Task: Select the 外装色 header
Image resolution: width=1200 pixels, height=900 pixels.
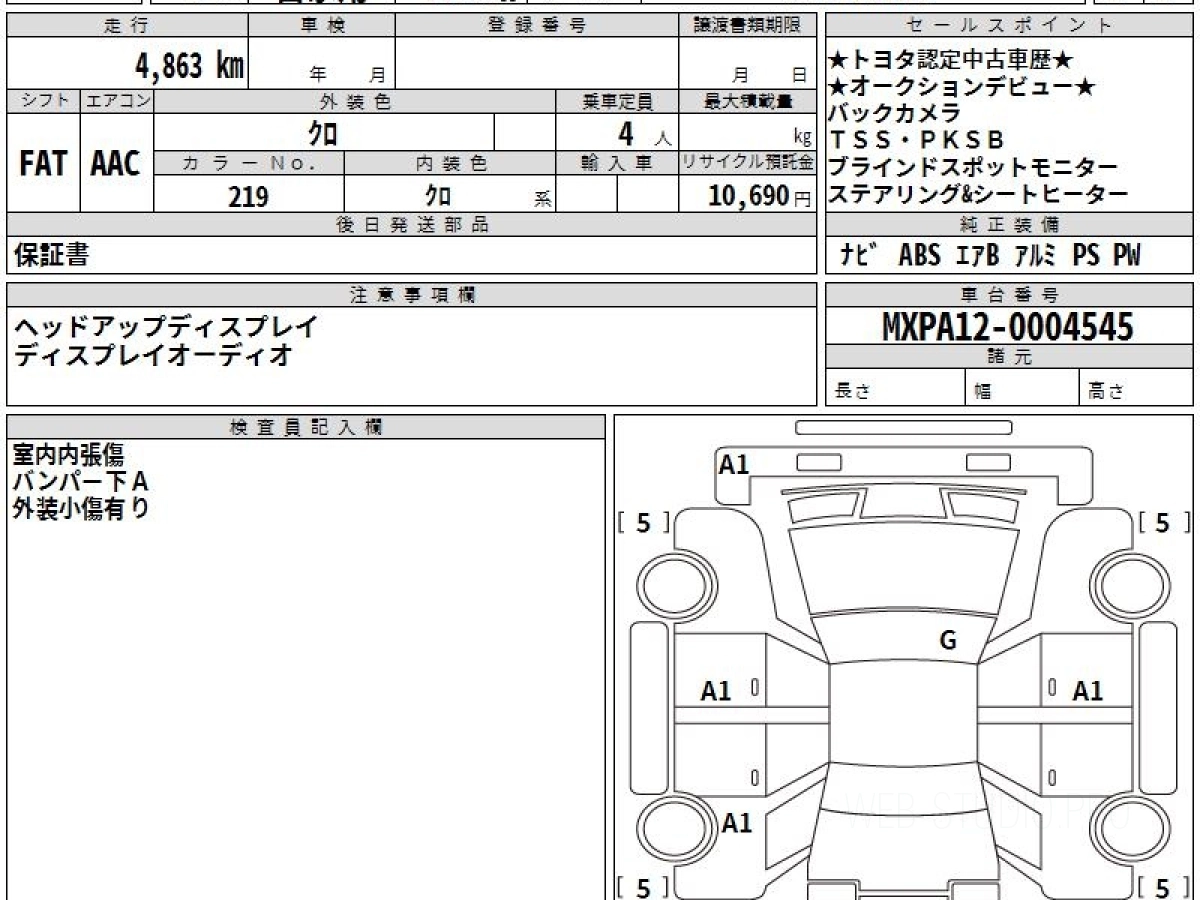Action: (355, 101)
